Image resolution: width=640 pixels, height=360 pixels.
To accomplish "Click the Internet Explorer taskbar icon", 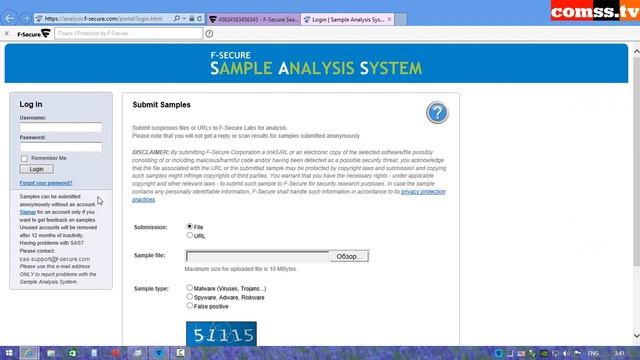I will [x=29, y=353].
